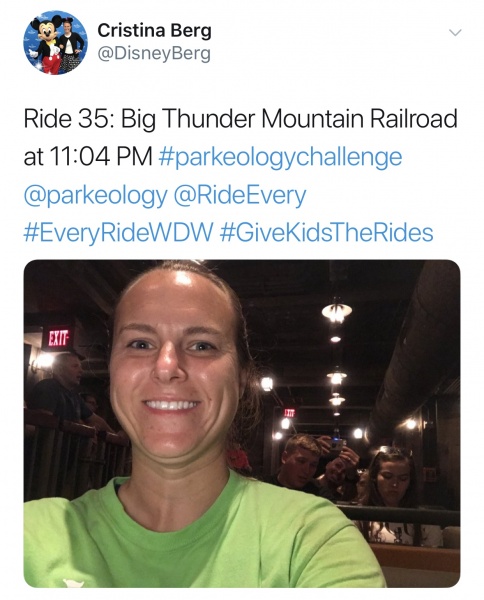Viewport: 484px width, 600px height.
Task: Click the 'Big Thunder Mountain Railroad' tweet text
Action: click(x=289, y=119)
